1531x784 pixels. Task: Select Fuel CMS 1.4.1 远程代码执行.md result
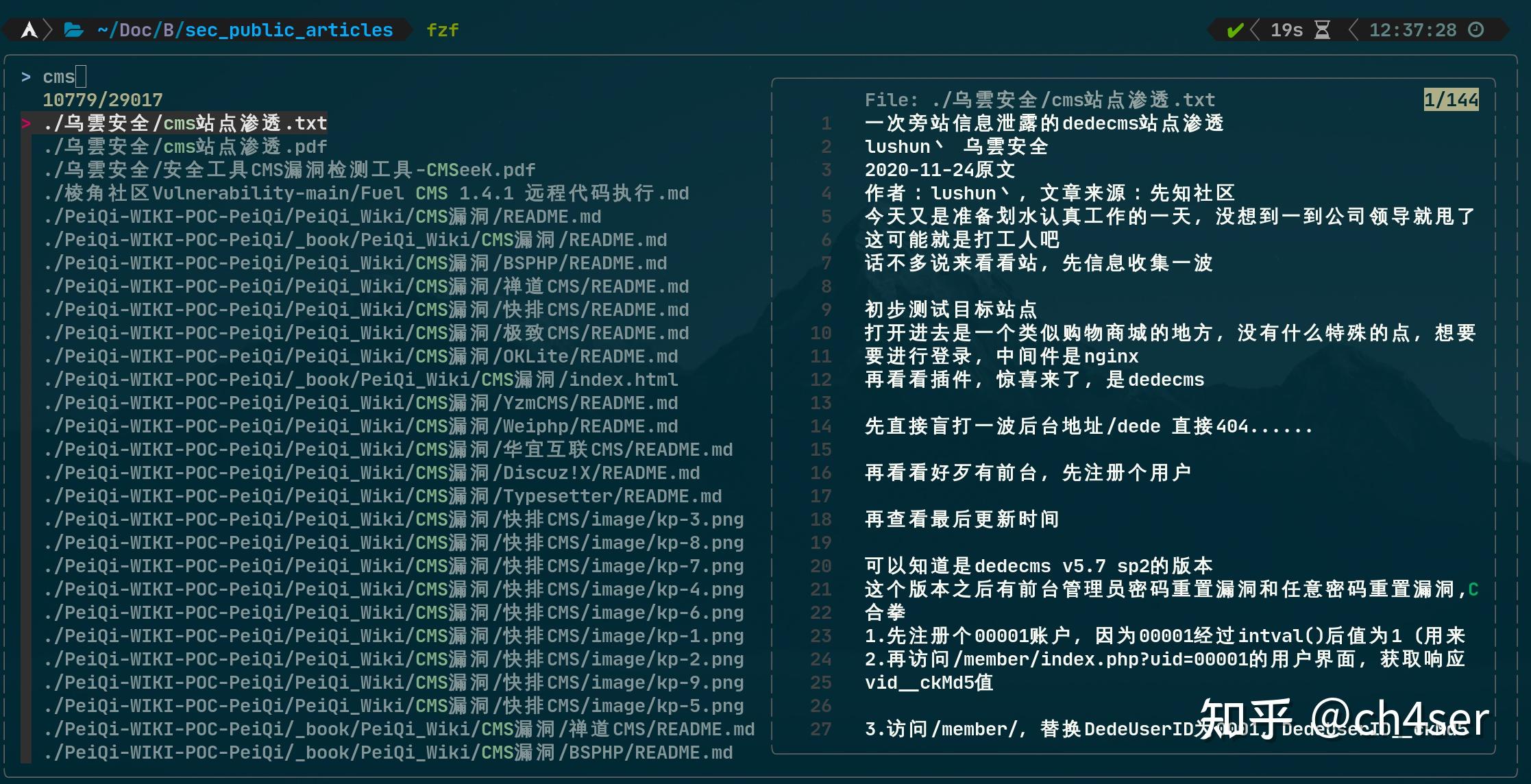(x=366, y=193)
